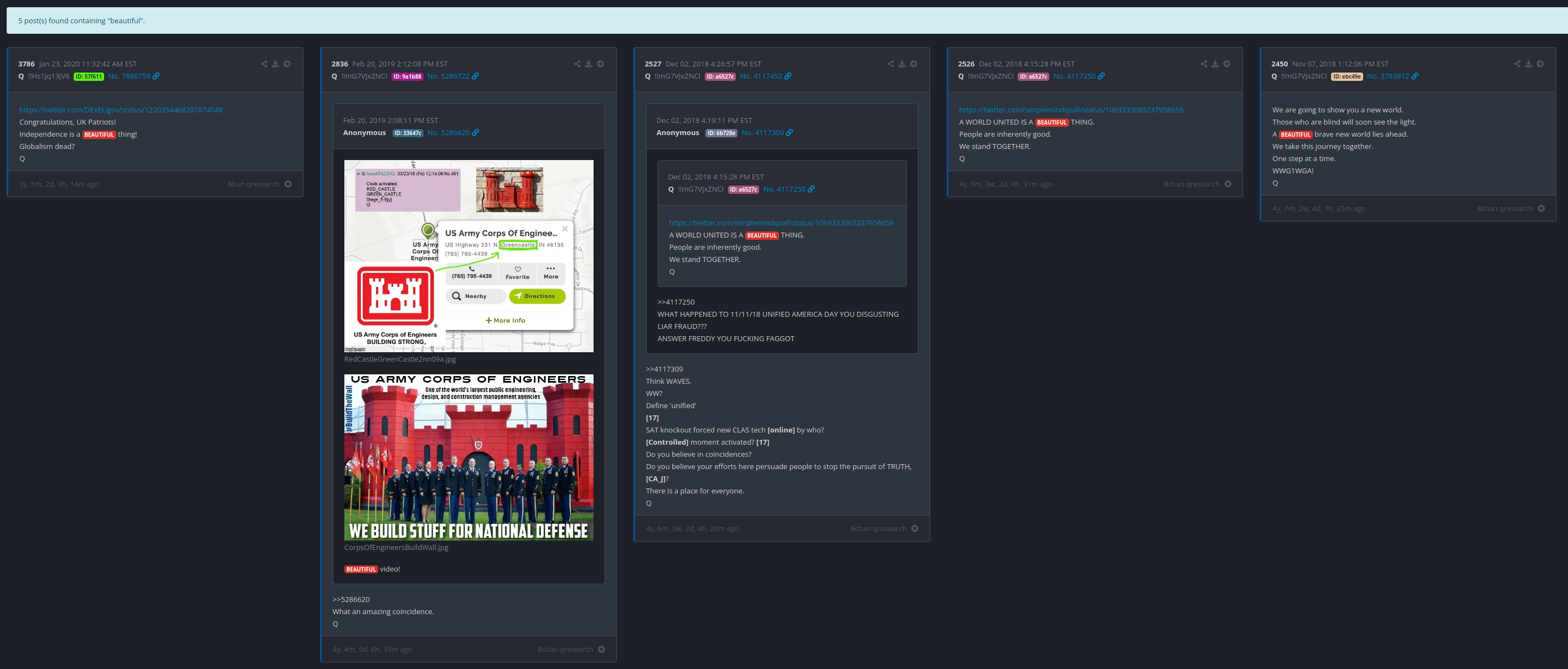Download post 2527 with the download icon
Image resolution: width=1568 pixels, height=669 pixels.
click(902, 64)
